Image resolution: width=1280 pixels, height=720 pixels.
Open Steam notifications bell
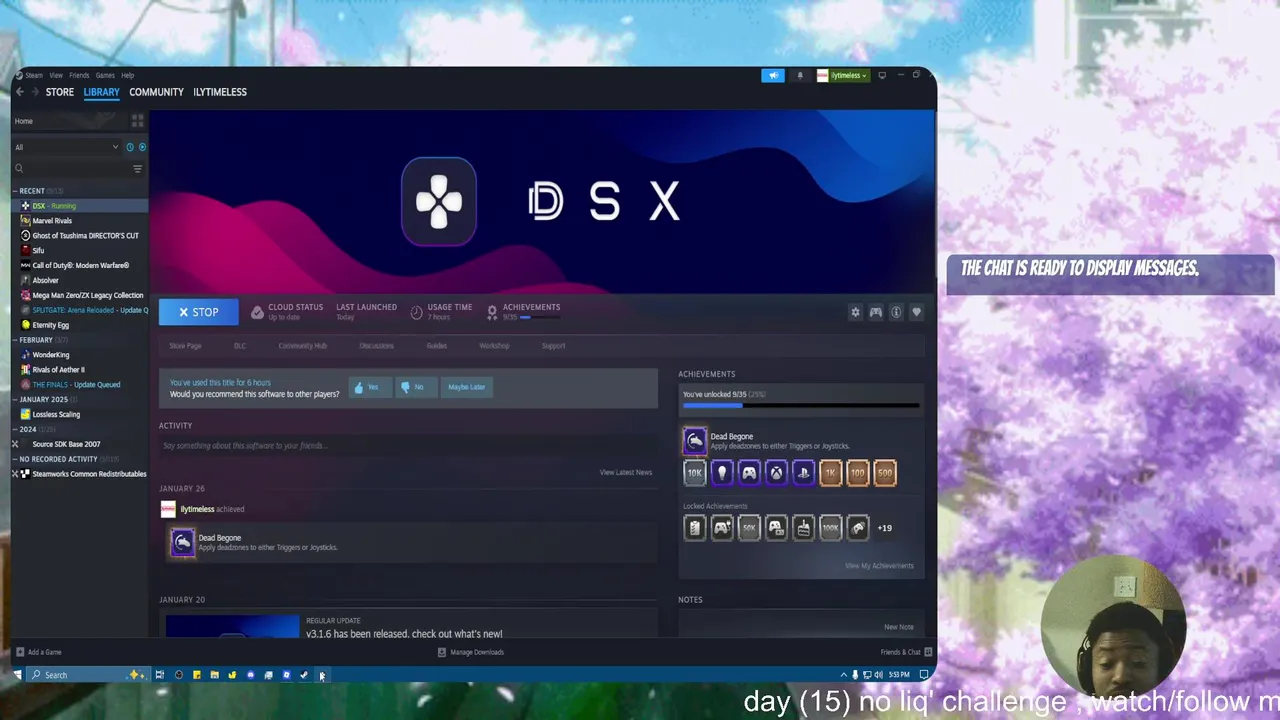[x=799, y=75]
